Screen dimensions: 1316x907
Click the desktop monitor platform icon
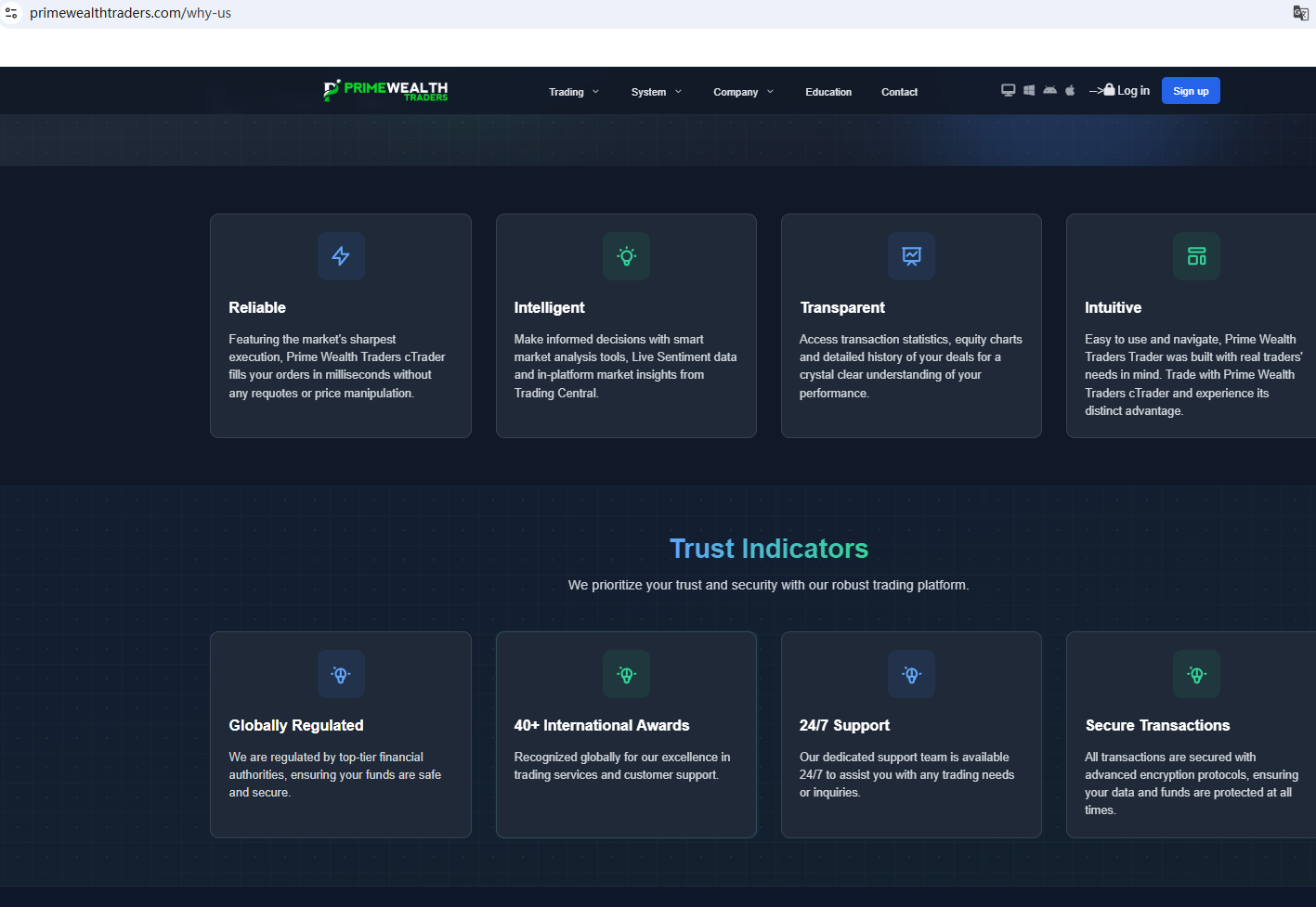point(1008,90)
